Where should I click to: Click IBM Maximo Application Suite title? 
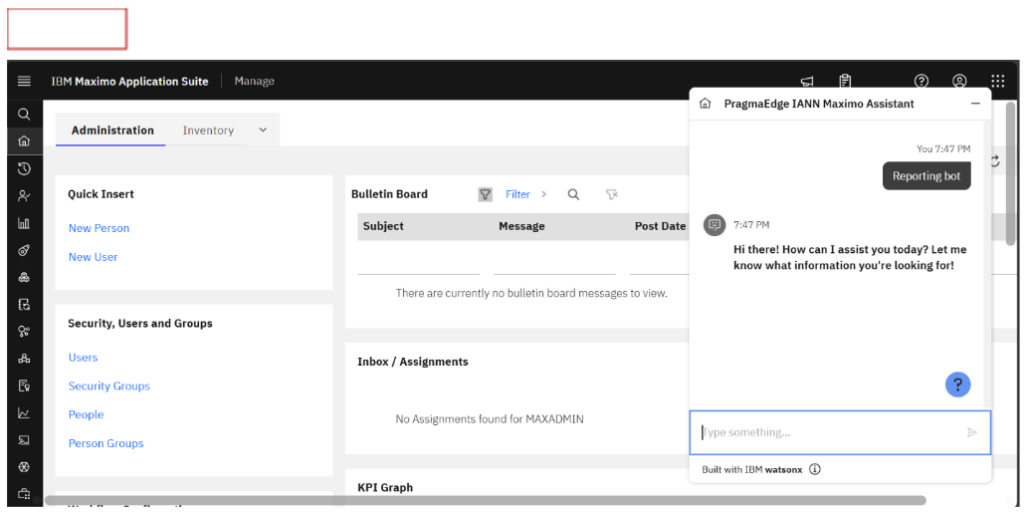[130, 82]
